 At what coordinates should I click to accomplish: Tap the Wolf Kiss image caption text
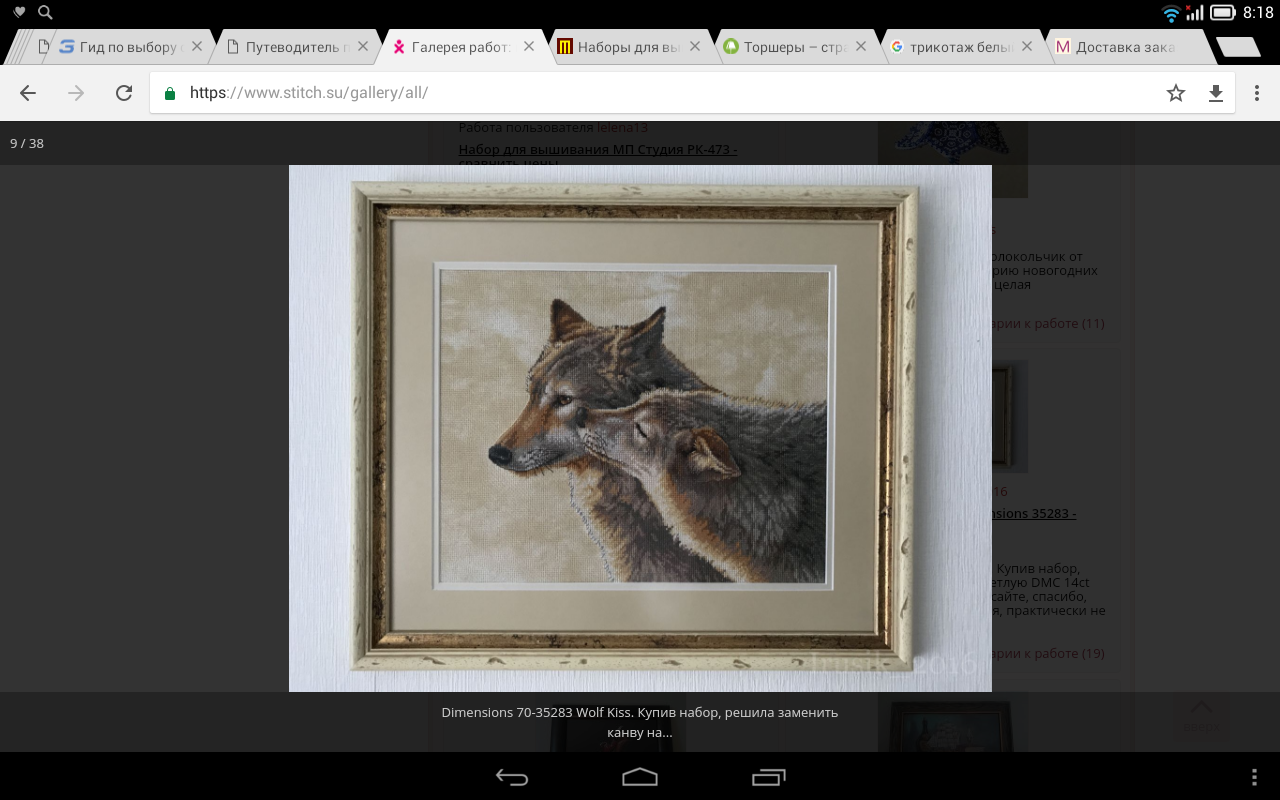tap(640, 722)
